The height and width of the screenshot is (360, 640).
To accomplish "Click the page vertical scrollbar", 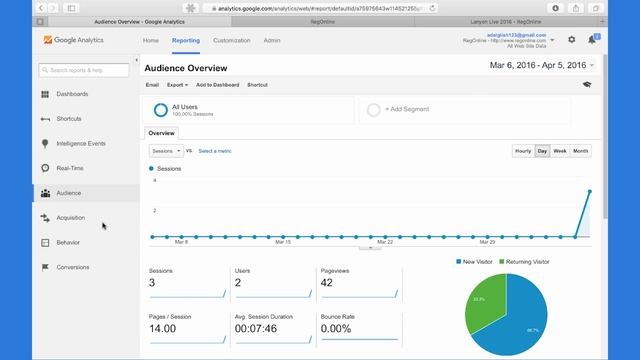I will coord(605,137).
